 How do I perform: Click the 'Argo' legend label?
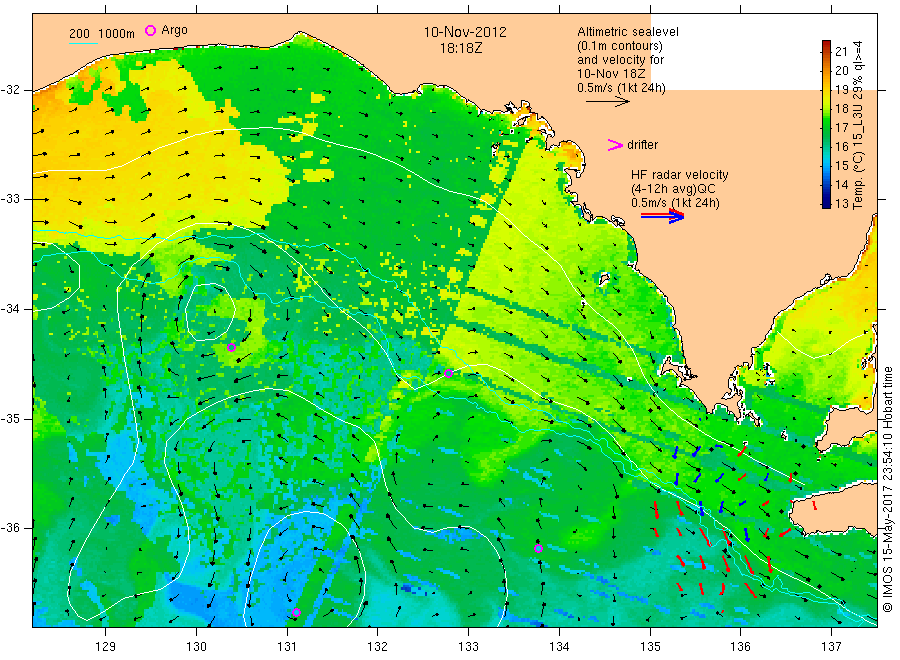click(x=174, y=30)
